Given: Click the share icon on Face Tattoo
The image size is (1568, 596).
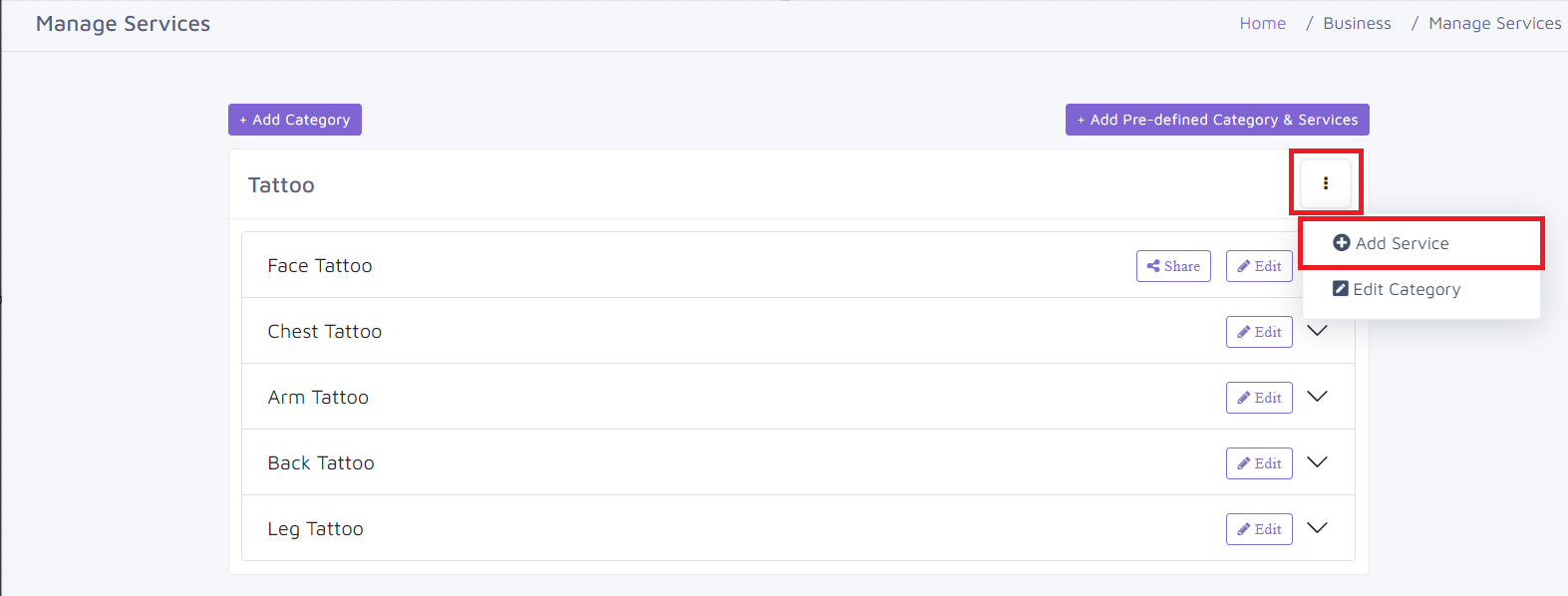Looking at the screenshot, I should pyautogui.click(x=1153, y=266).
